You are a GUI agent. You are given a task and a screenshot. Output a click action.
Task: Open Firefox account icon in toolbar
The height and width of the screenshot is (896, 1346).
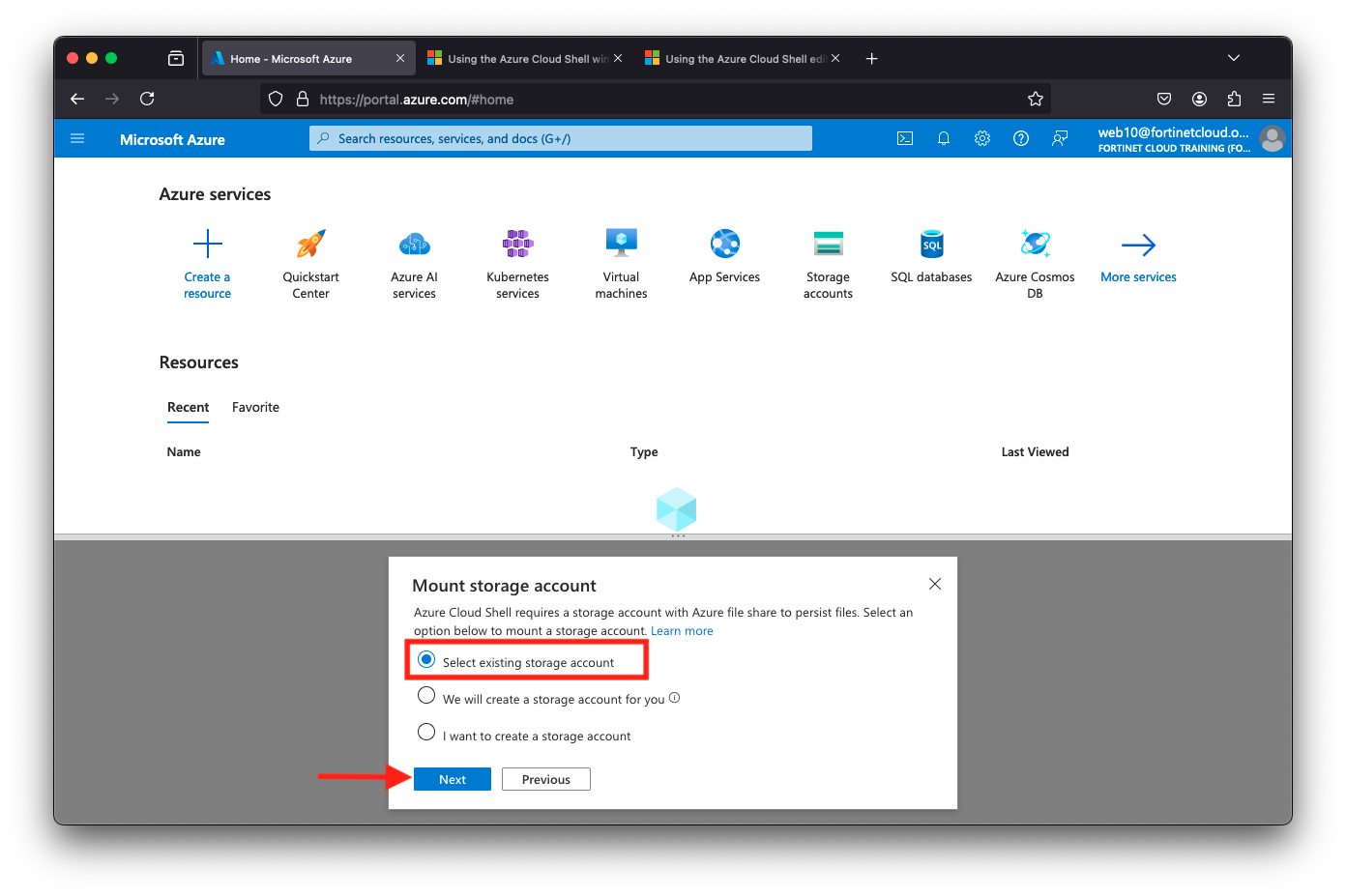tap(1199, 99)
